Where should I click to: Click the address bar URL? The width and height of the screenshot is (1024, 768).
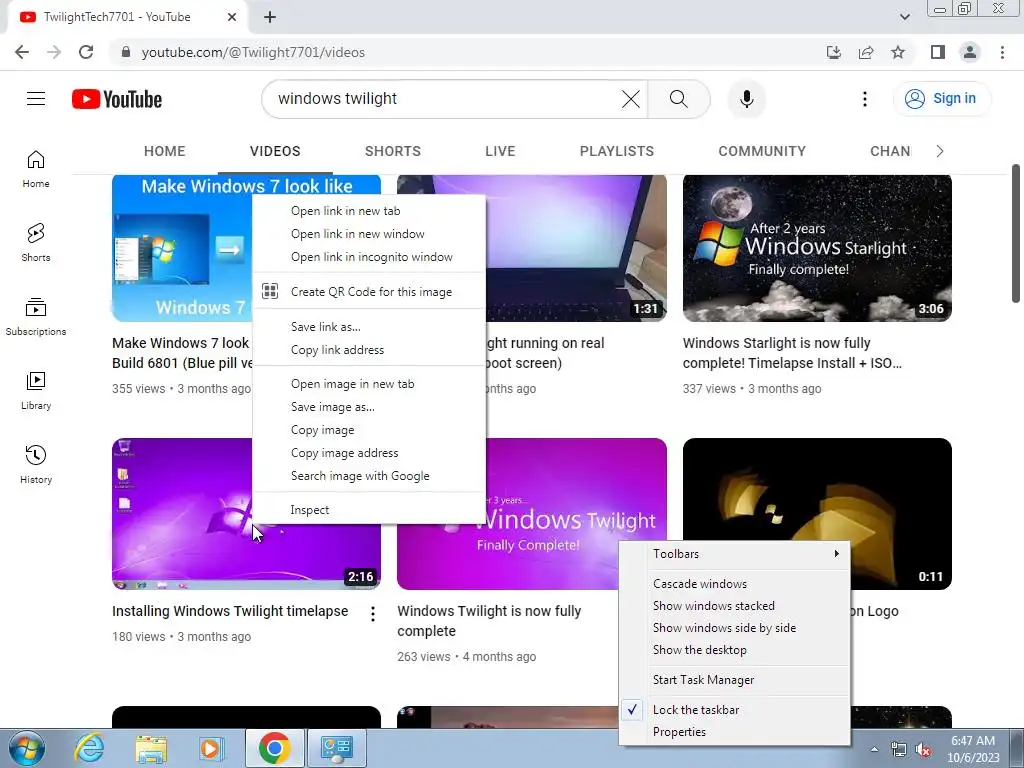[253, 52]
